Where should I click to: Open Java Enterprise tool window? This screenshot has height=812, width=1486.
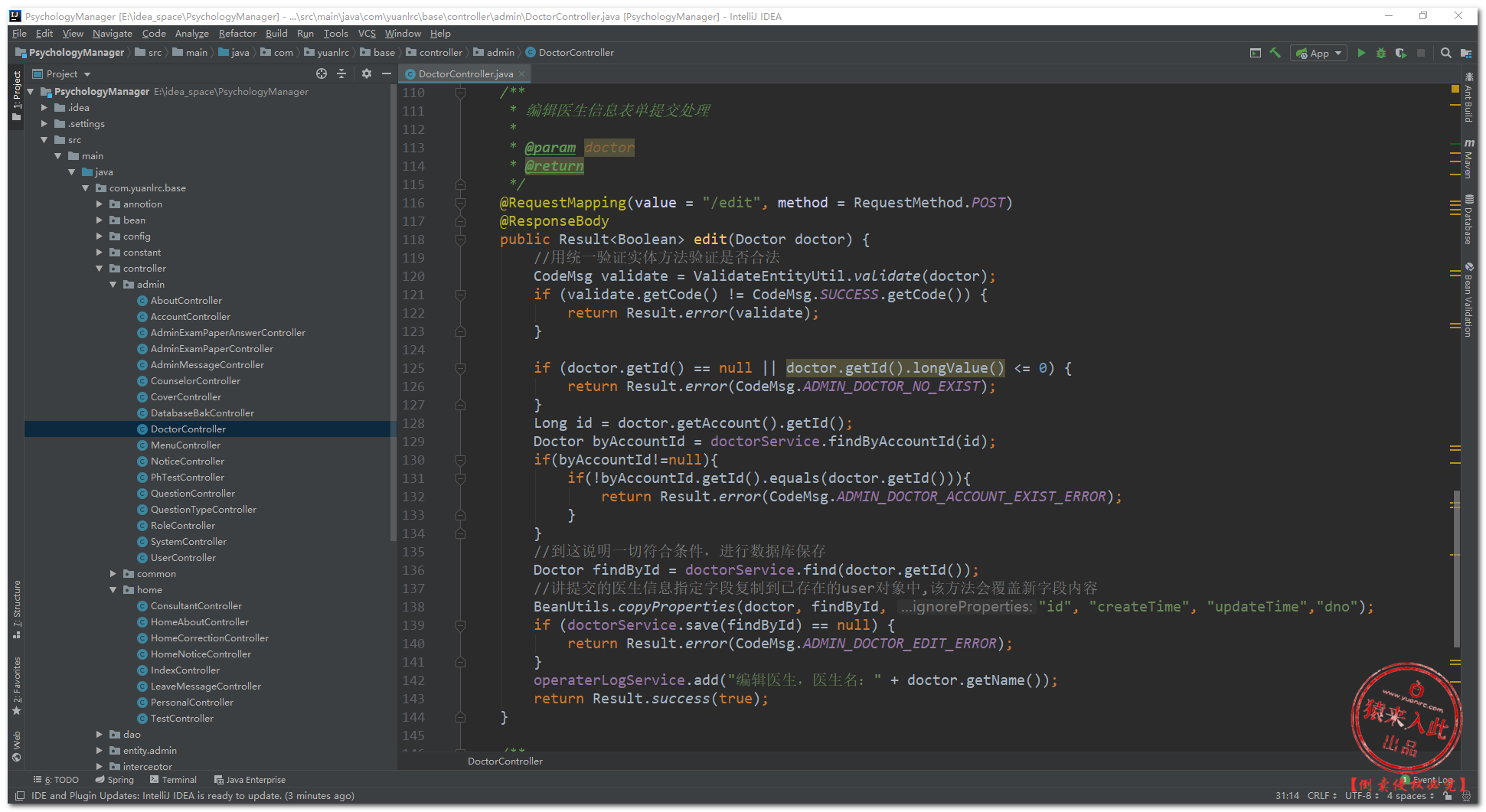pyautogui.click(x=250, y=780)
